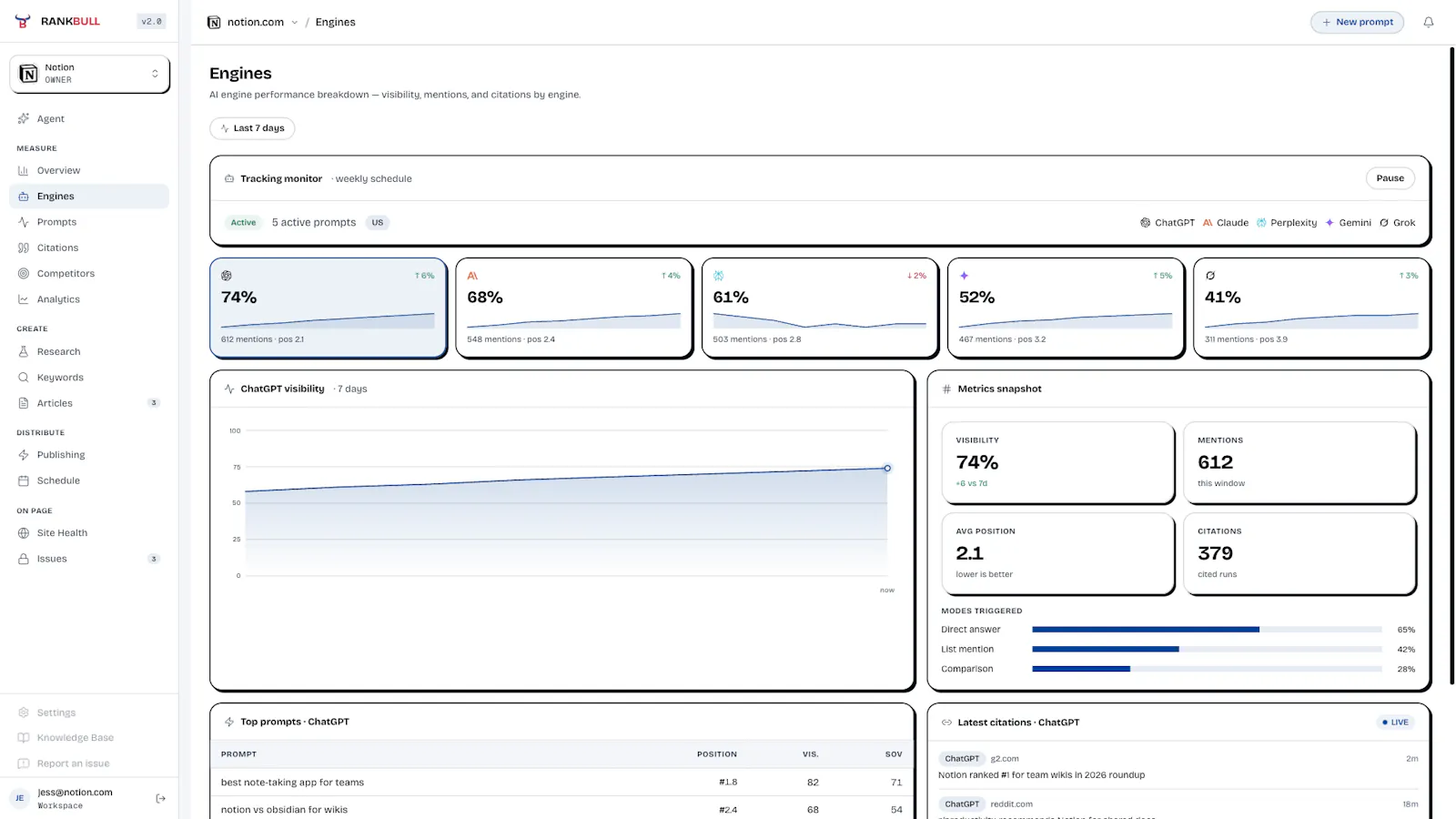Click the Articles document icon in sidebar

point(24,403)
